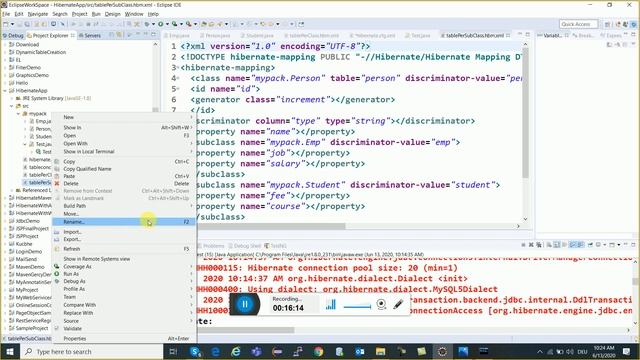Switch to the Debug view tab
Viewport: 640px width, 360px height.
[13, 36]
